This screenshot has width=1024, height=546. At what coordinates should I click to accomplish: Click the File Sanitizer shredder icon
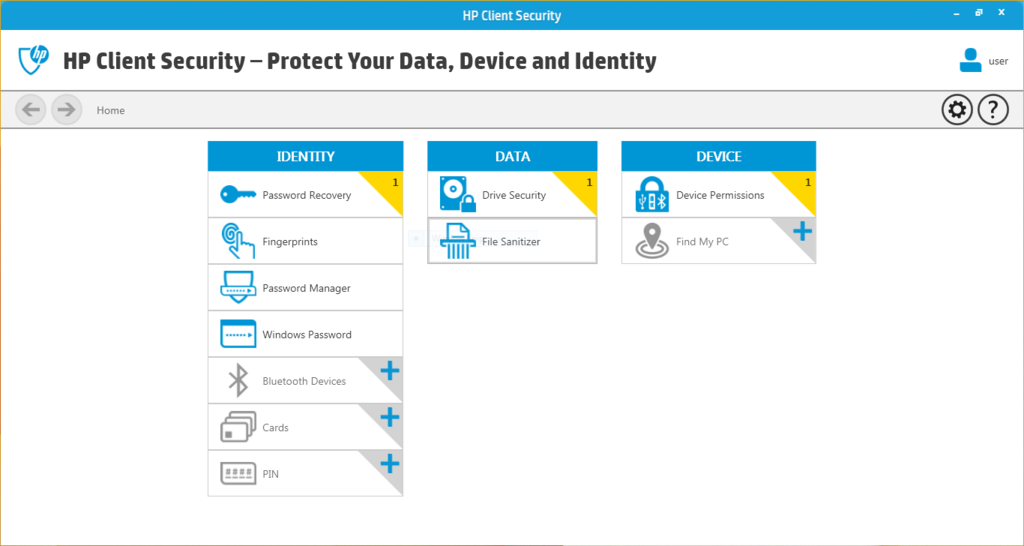(x=458, y=241)
